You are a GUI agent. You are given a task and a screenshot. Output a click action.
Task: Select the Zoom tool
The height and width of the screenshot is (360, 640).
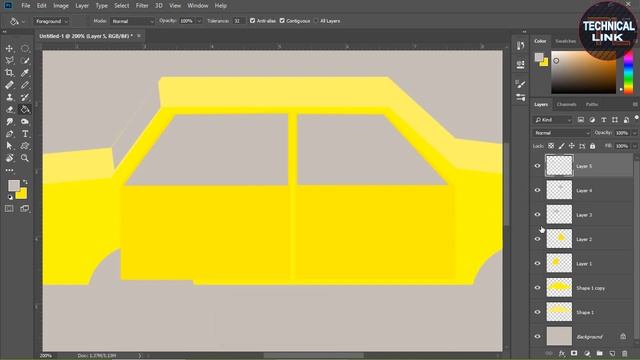(25, 158)
